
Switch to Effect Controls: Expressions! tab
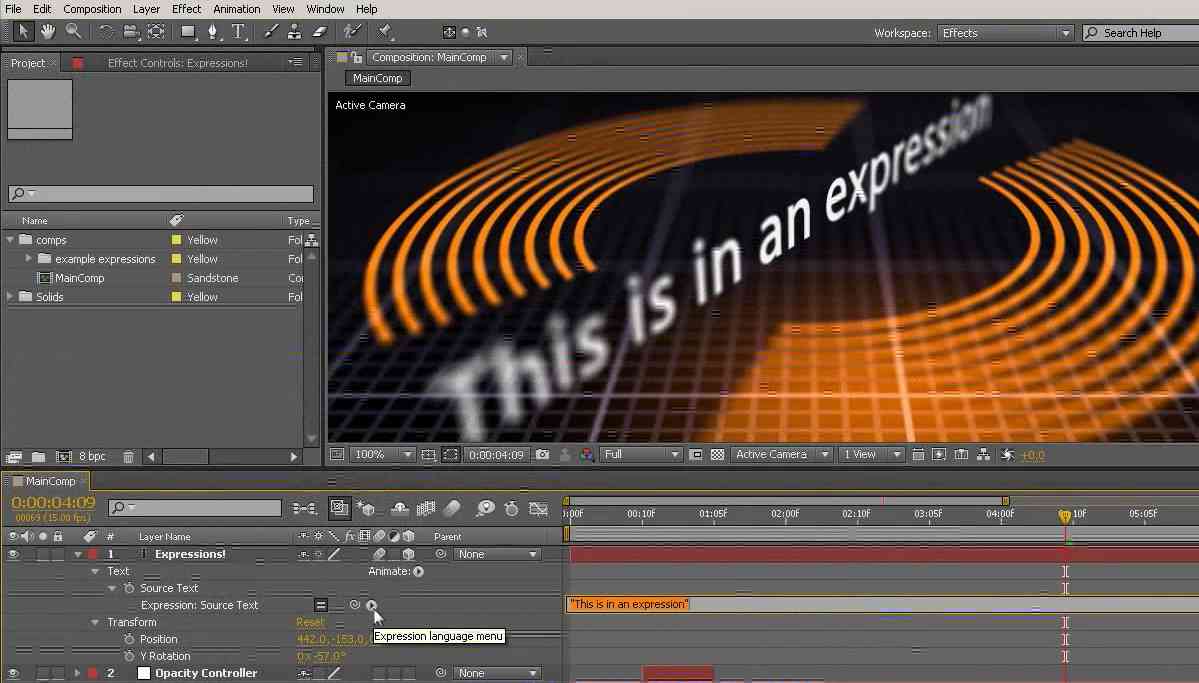point(177,63)
